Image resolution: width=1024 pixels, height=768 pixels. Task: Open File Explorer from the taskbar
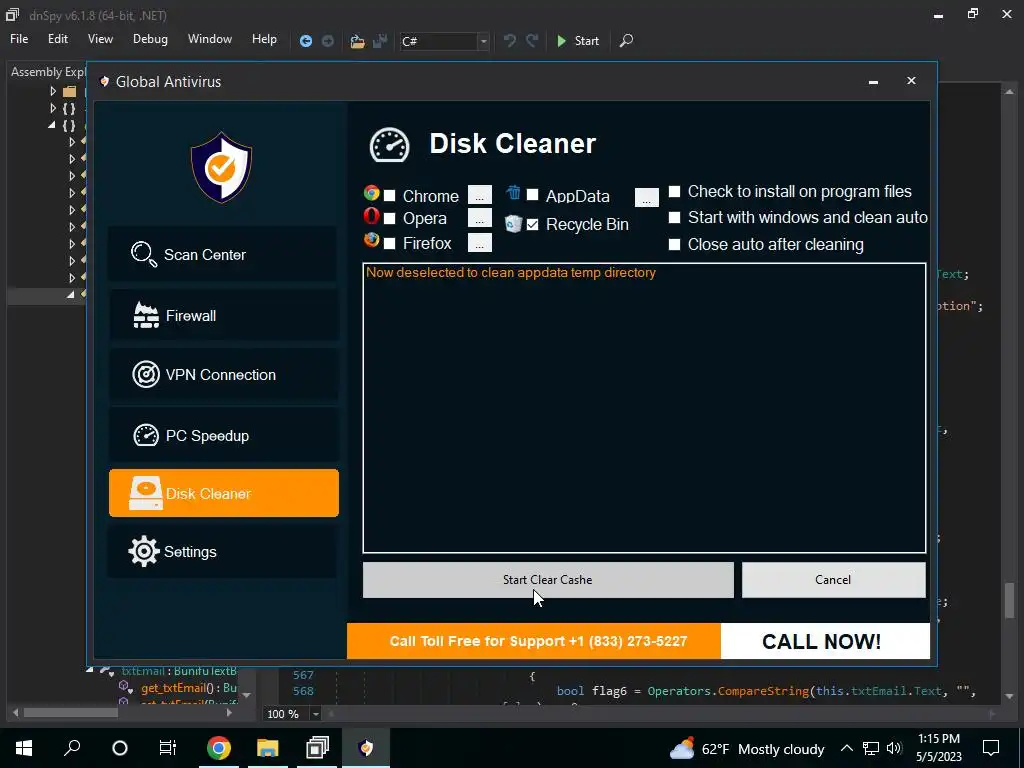pos(267,748)
